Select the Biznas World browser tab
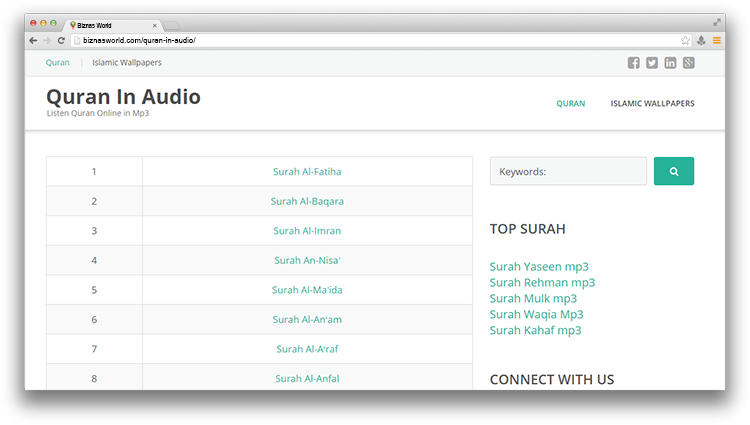The width and height of the screenshot is (750, 425). [x=113, y=25]
